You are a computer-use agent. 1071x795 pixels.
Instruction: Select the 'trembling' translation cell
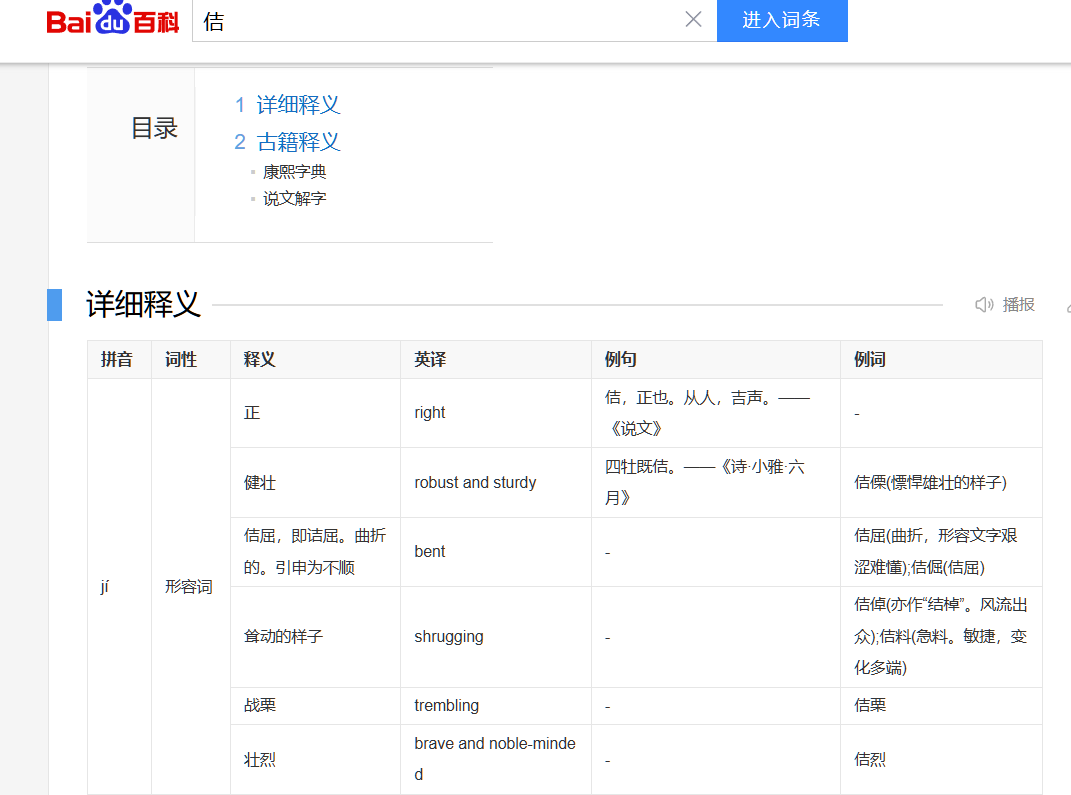496,706
